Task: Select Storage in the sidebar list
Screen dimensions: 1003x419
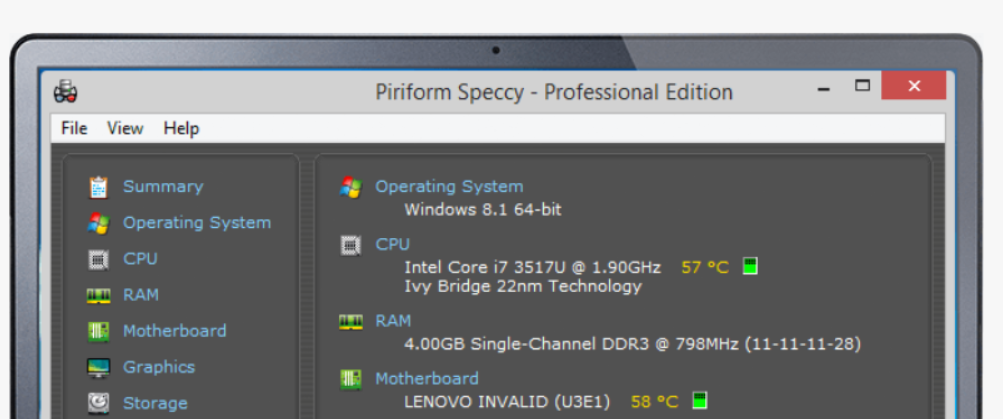Action: point(155,403)
